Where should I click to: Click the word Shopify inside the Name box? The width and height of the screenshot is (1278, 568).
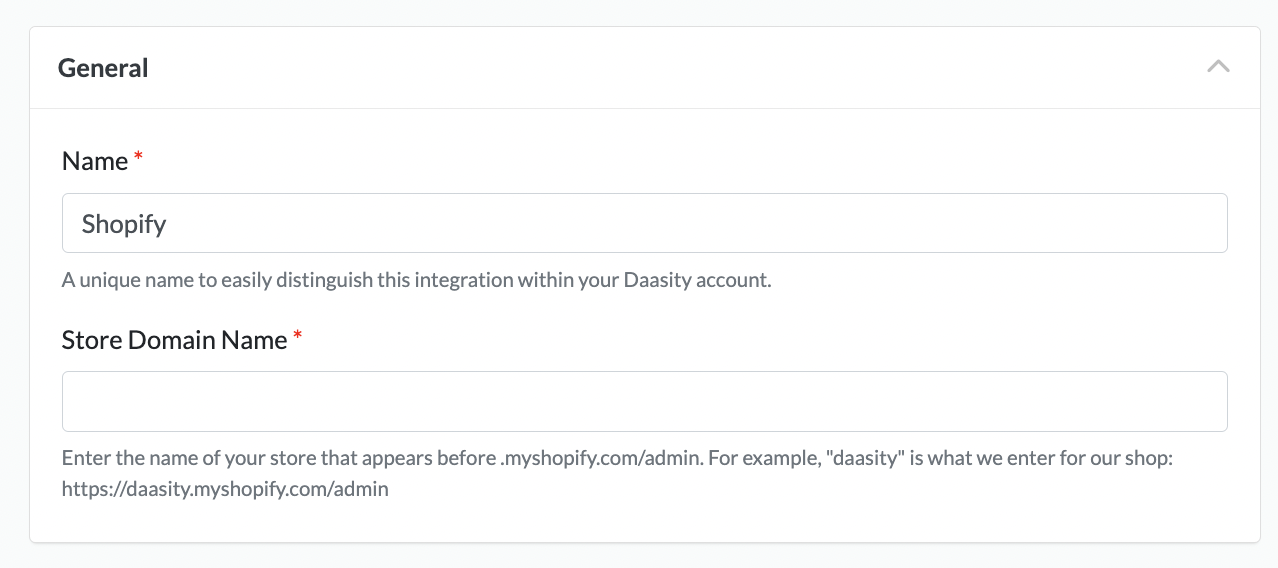(124, 224)
